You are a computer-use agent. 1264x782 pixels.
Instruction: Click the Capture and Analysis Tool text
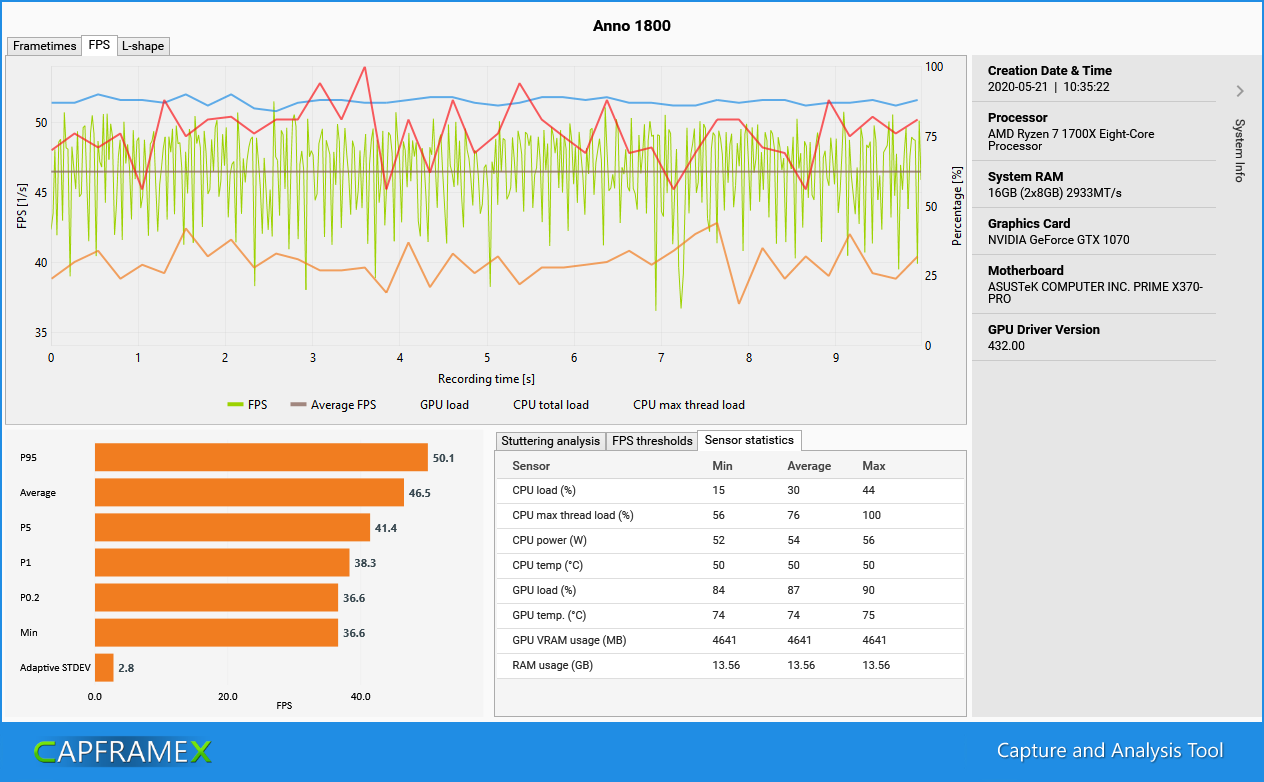(1110, 751)
